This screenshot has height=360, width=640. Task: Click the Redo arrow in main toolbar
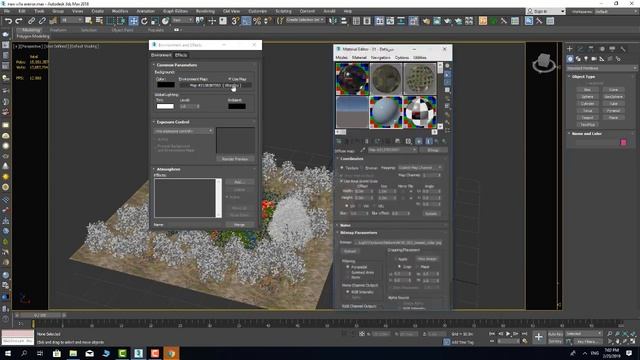(19, 21)
